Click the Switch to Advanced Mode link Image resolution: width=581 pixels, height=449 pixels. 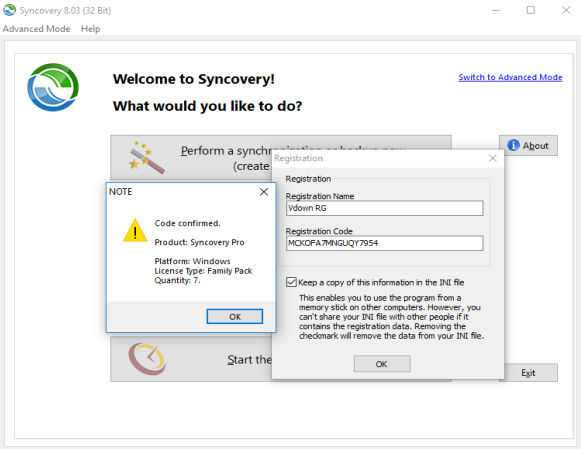510,77
